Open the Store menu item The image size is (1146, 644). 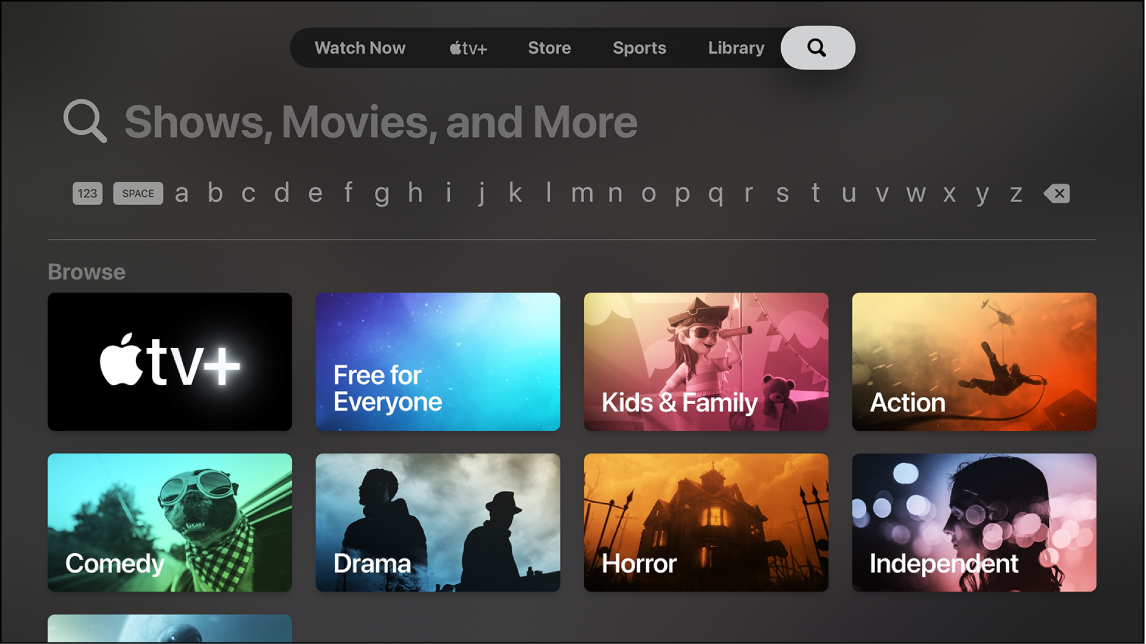pyautogui.click(x=549, y=47)
